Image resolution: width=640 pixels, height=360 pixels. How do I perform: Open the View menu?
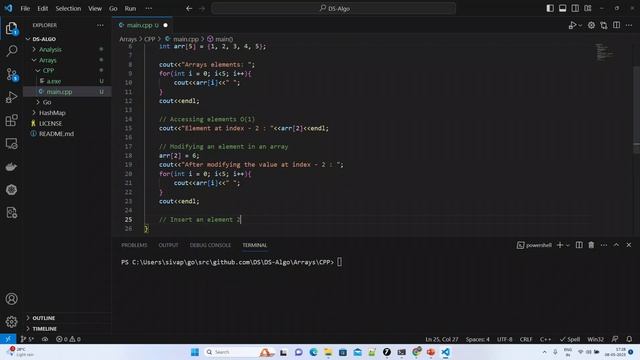[x=95, y=8]
